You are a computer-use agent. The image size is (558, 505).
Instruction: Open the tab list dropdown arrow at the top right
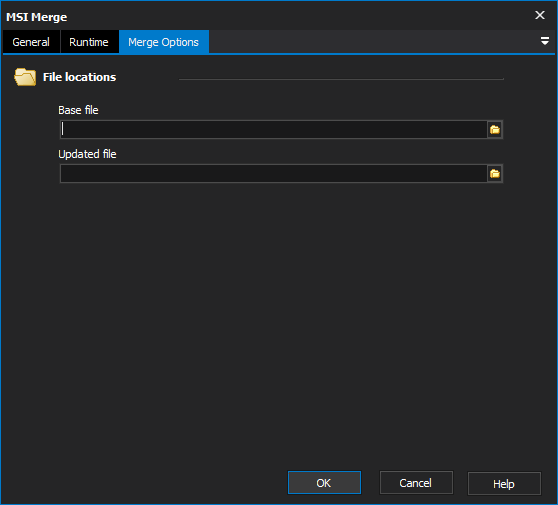click(x=544, y=41)
